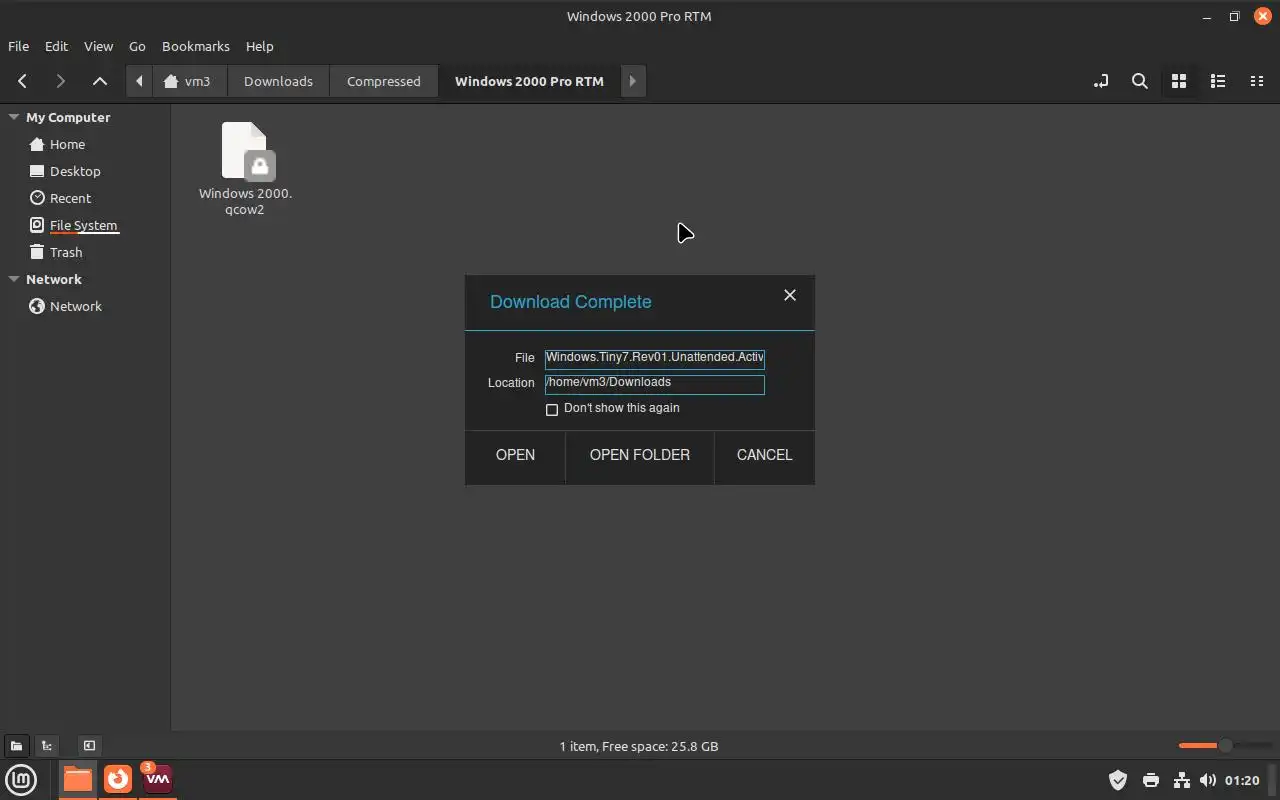Click the Location path field

point(655,384)
